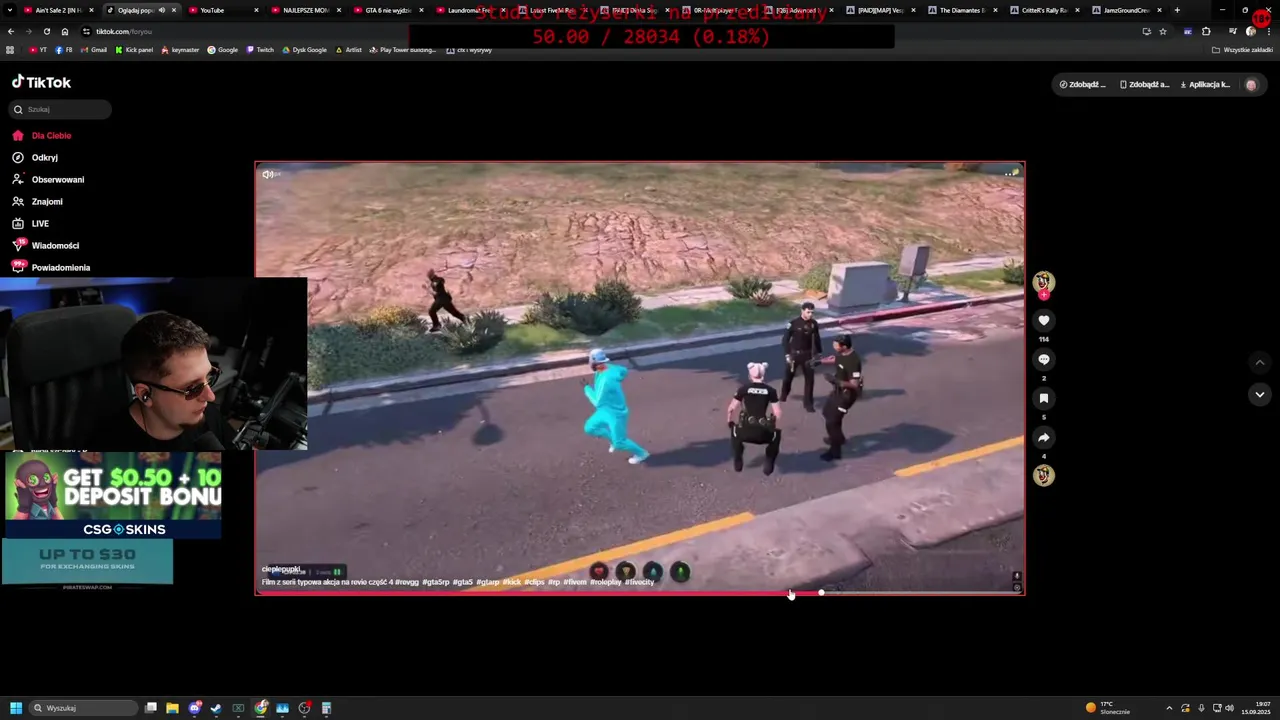
Task: Click the Wyszukaj taskbar search box
Action: click(x=85, y=708)
